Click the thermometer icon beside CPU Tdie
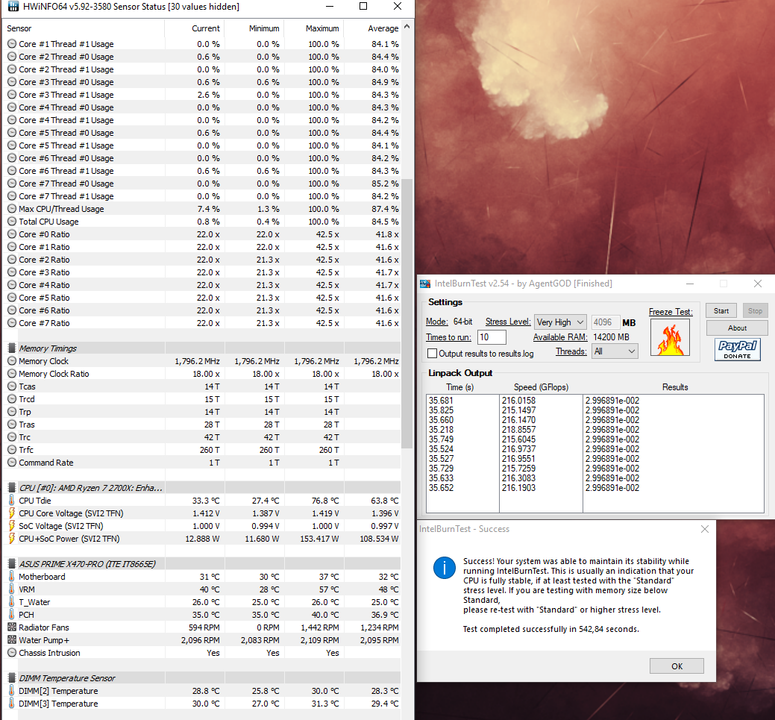The width and height of the screenshot is (775, 720). (x=12, y=500)
